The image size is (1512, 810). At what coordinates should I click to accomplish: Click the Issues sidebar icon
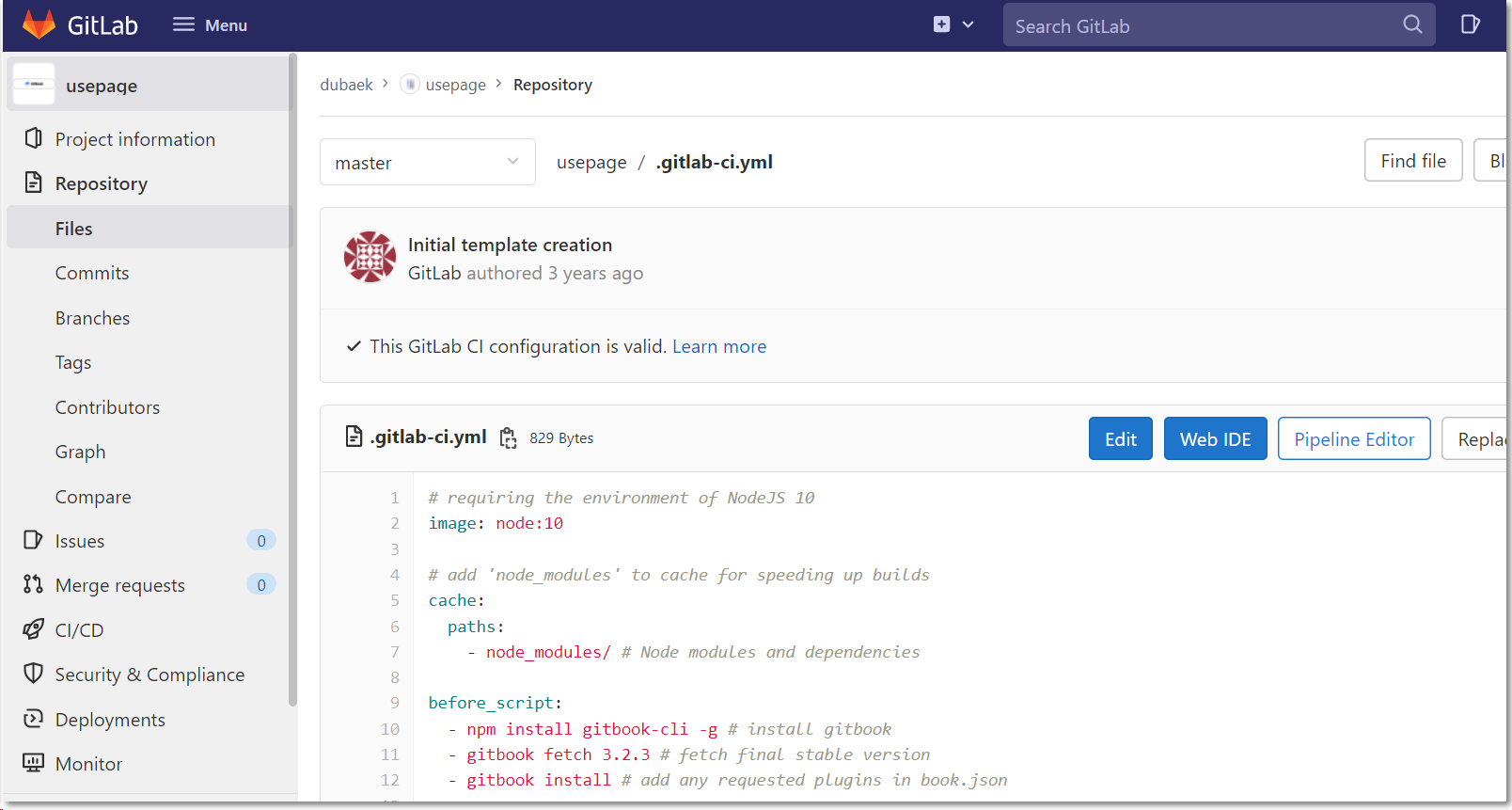[33, 540]
